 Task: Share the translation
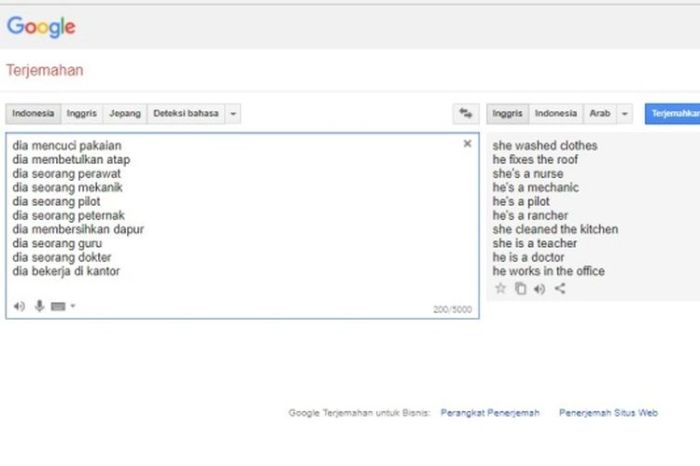560,288
